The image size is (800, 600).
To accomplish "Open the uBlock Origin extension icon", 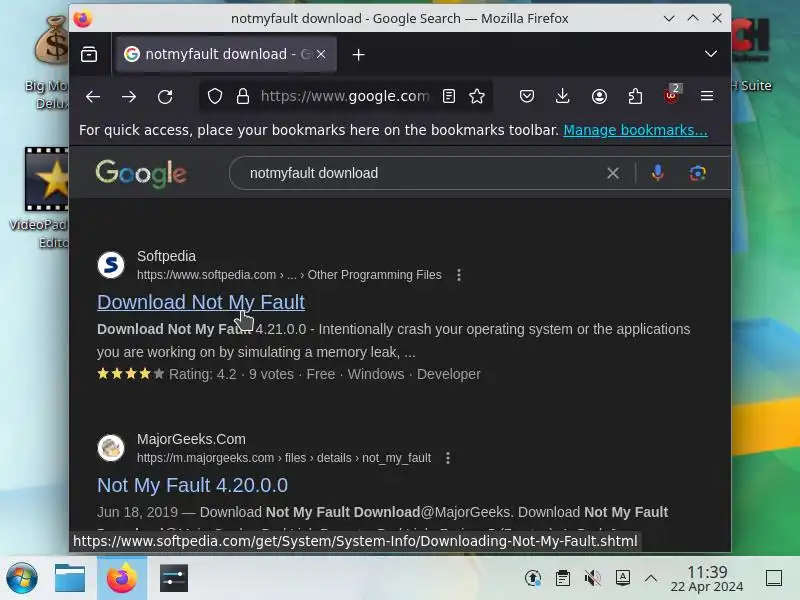I will 672,95.
